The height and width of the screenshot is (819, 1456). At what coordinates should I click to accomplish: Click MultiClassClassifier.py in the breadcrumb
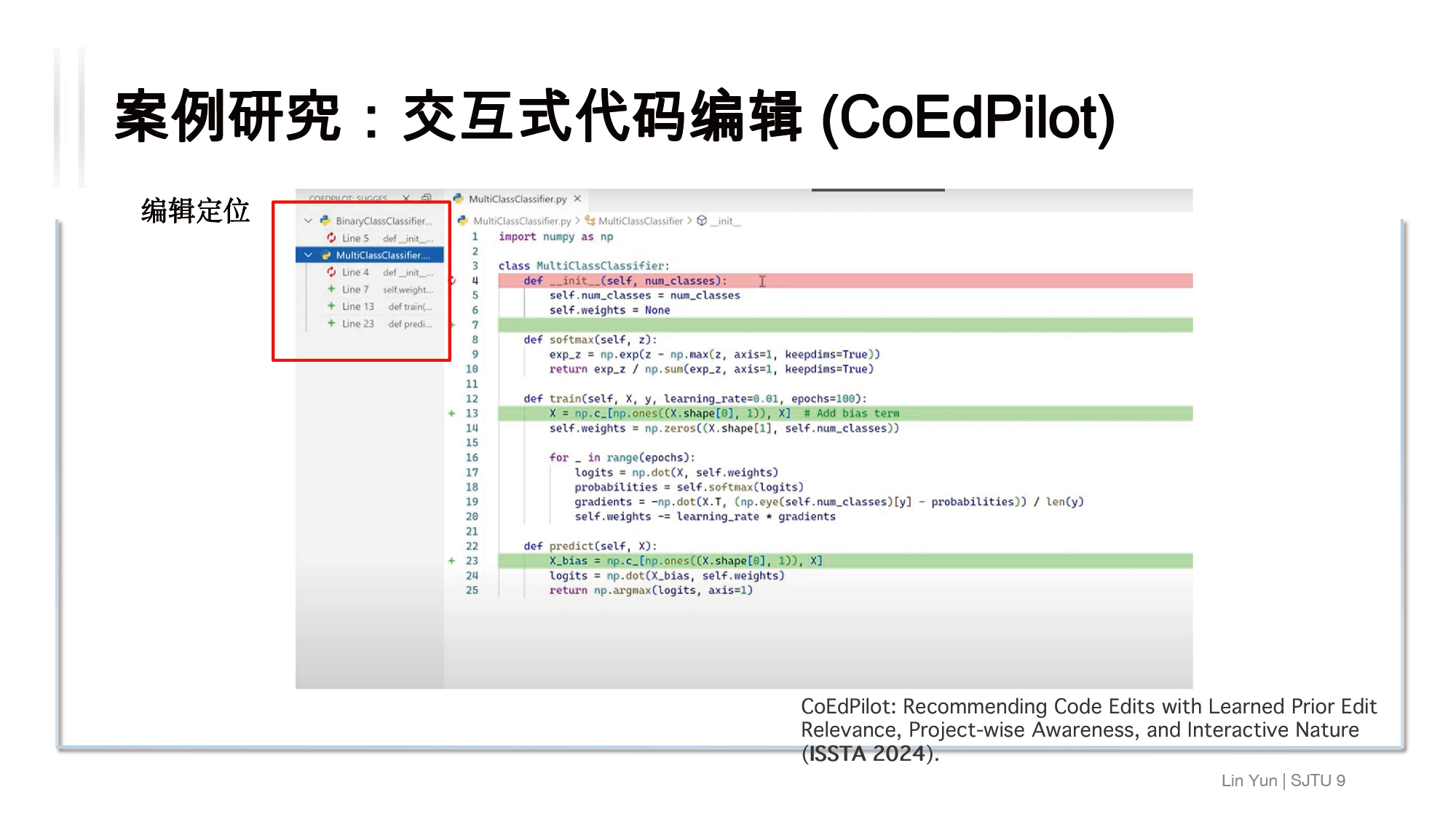pos(522,221)
